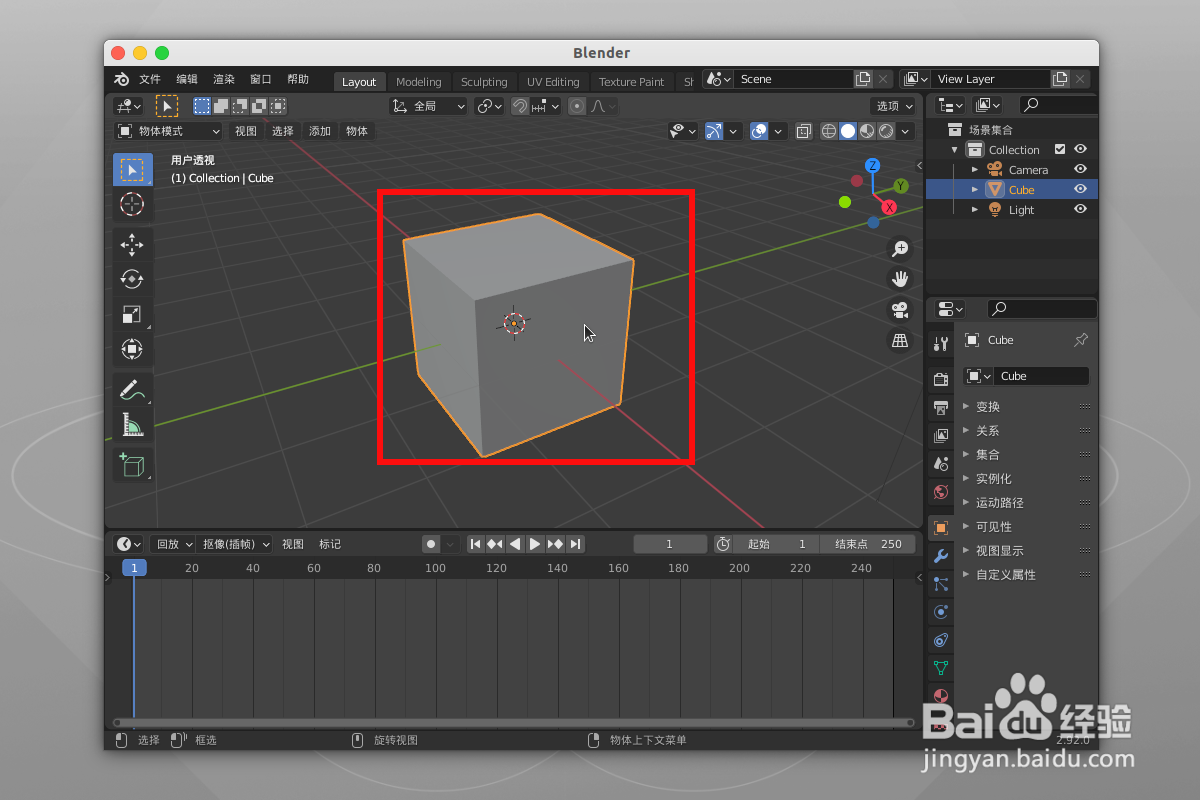The image size is (1200, 800).
Task: Open Output properties tab icon
Action: 940,408
